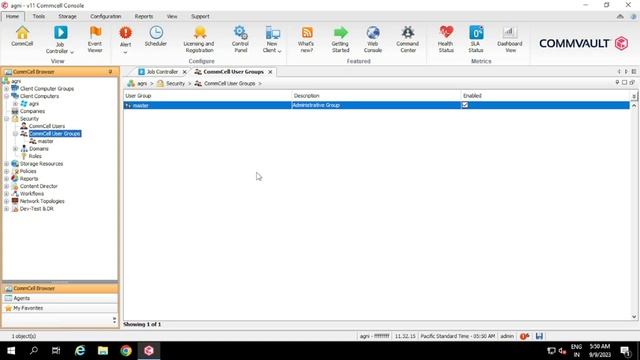Viewport: 640px width, 360px height.
Task: Open the What's new feed
Action: pos(306,40)
